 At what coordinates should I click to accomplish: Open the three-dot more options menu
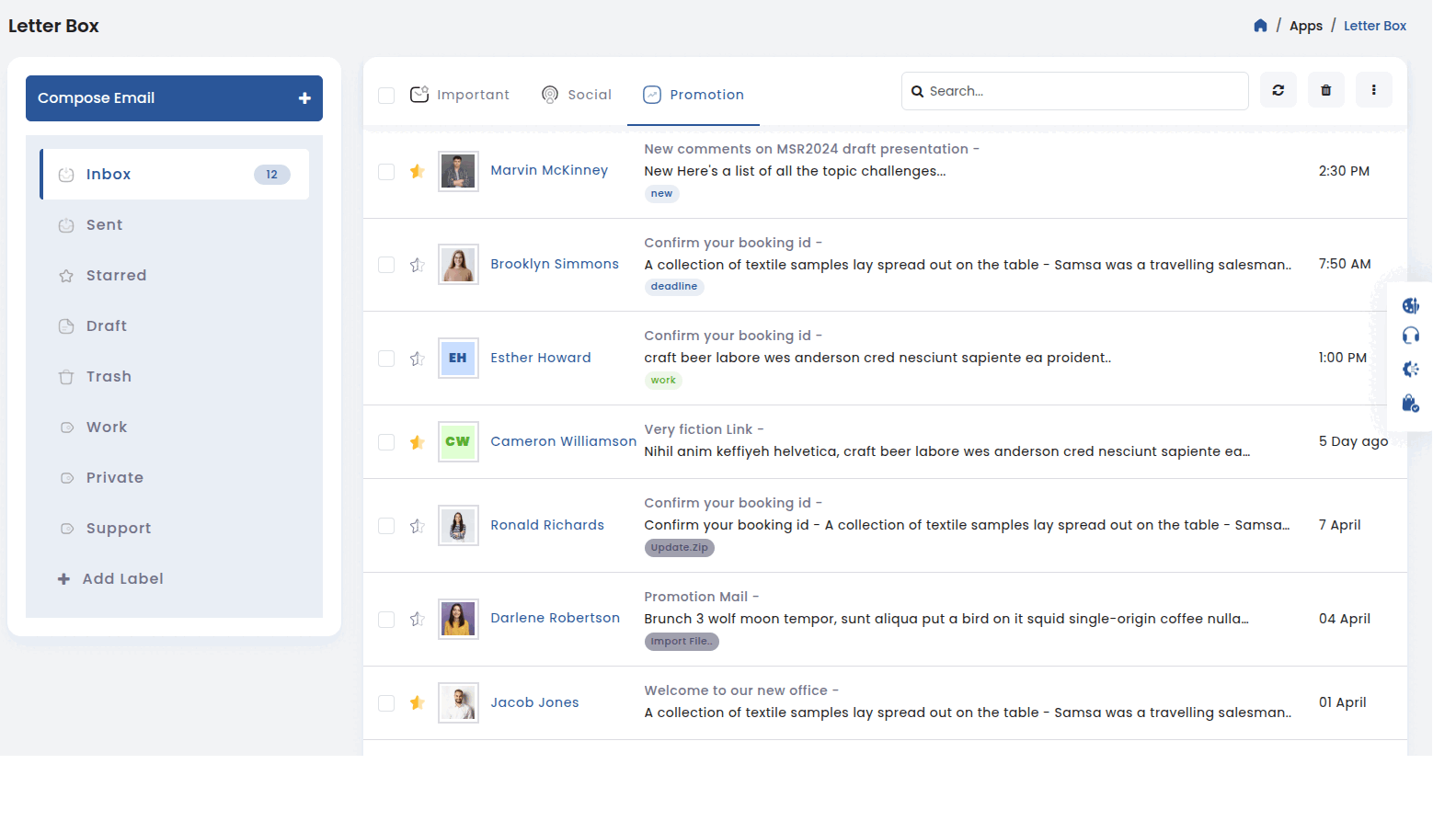(x=1373, y=90)
